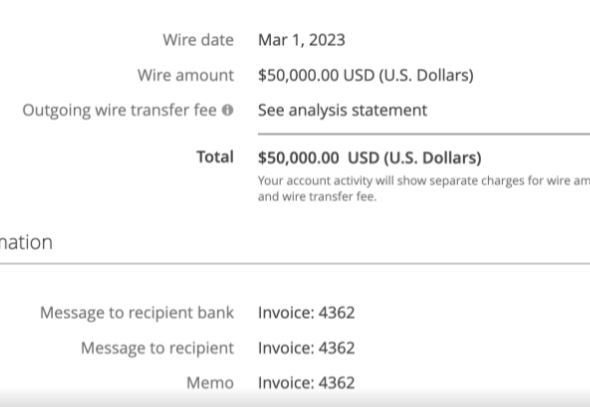Viewport: 590px width, 407px height.
Task: Click the See analysis statement text
Action: [342, 111]
